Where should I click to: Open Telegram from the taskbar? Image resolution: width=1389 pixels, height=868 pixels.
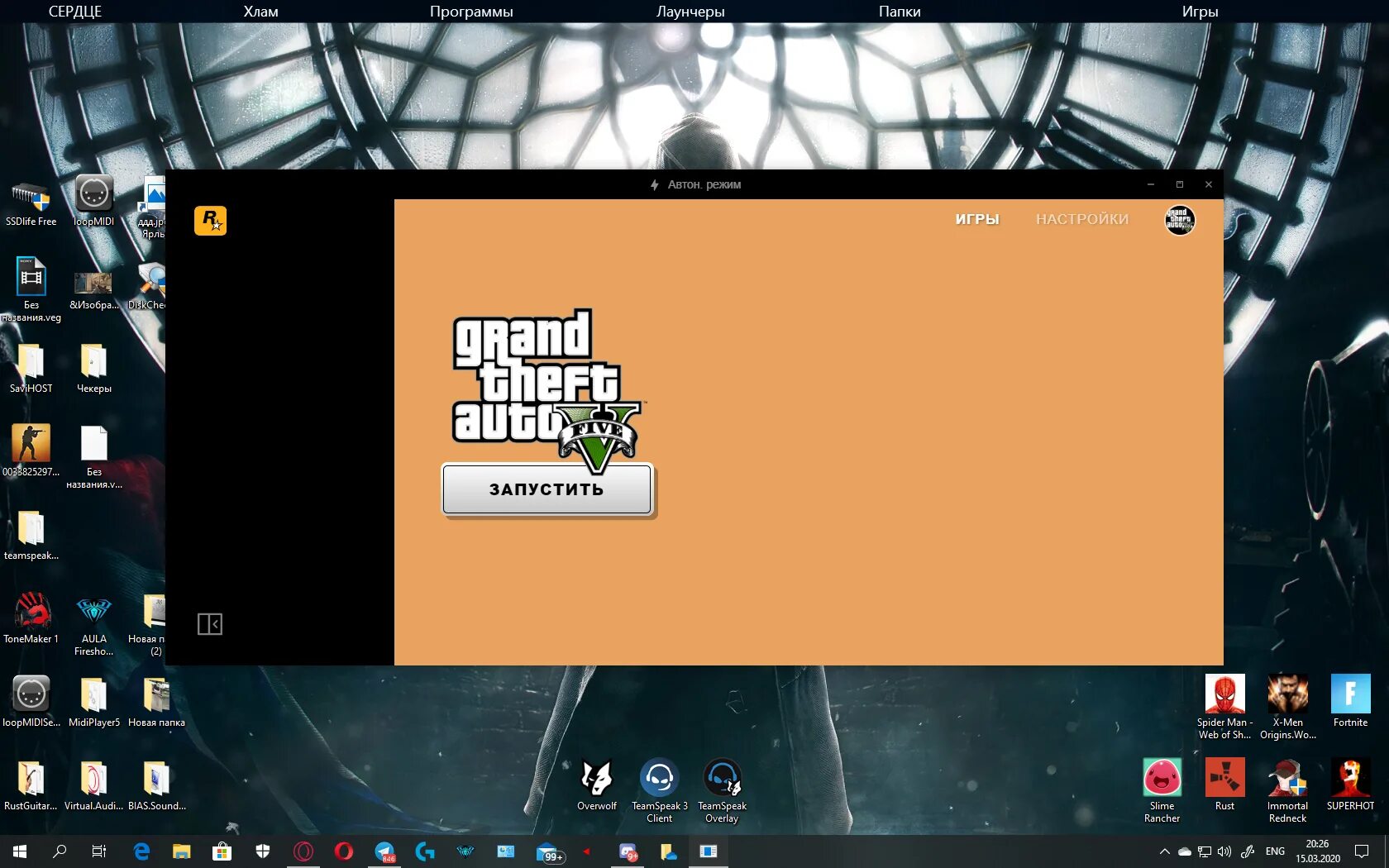click(x=384, y=851)
